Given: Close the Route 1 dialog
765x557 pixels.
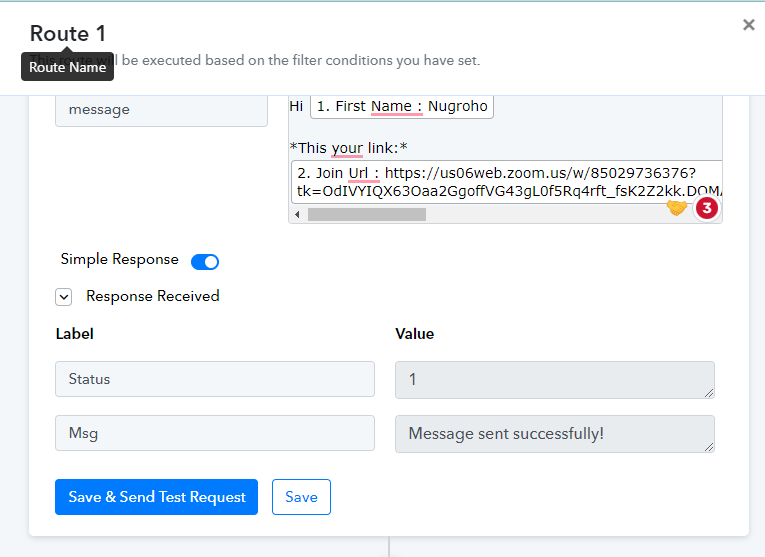Looking at the screenshot, I should point(748,25).
